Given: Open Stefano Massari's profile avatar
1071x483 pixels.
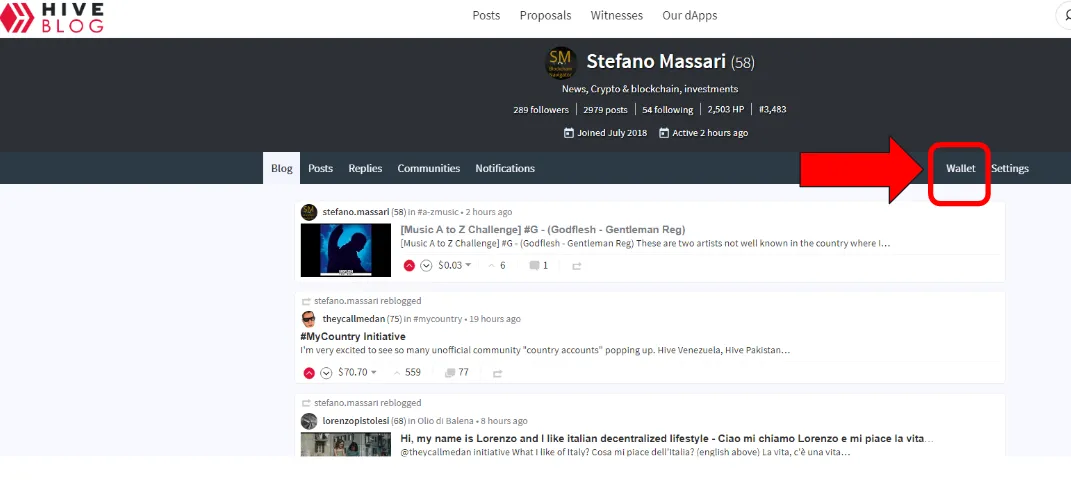Looking at the screenshot, I should [x=561, y=63].
